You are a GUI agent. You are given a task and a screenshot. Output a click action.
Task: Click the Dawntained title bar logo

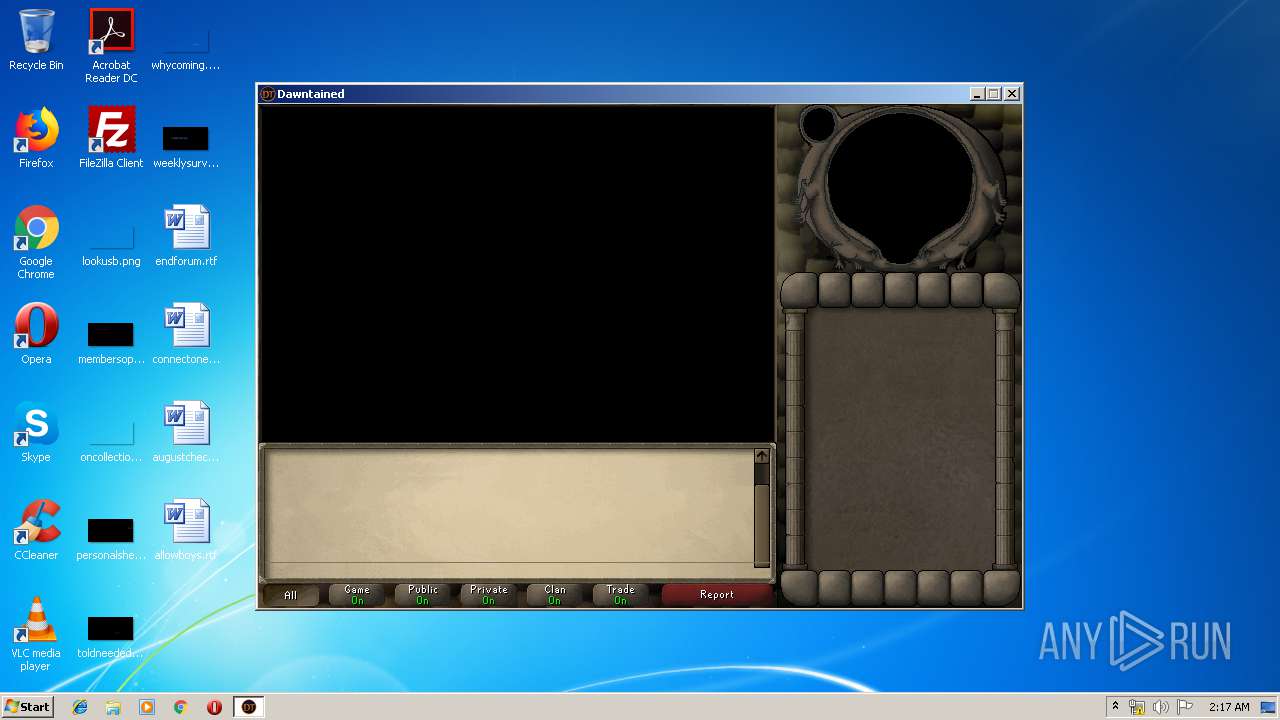pyautogui.click(x=267, y=94)
